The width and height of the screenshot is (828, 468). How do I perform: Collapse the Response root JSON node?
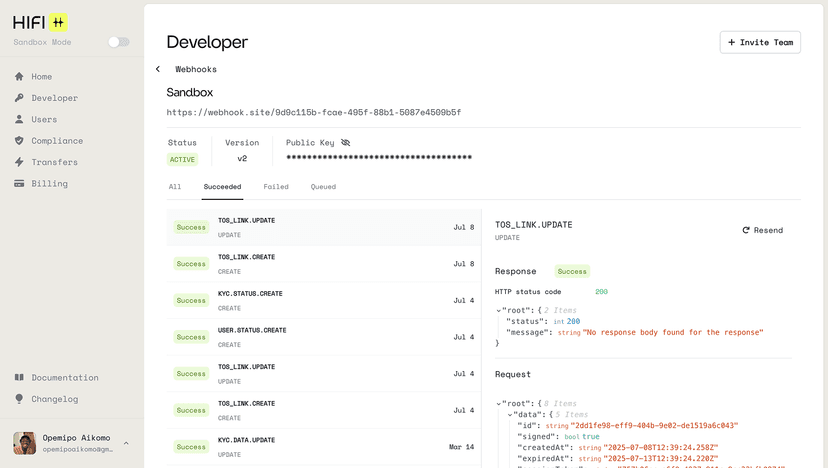click(x=498, y=311)
